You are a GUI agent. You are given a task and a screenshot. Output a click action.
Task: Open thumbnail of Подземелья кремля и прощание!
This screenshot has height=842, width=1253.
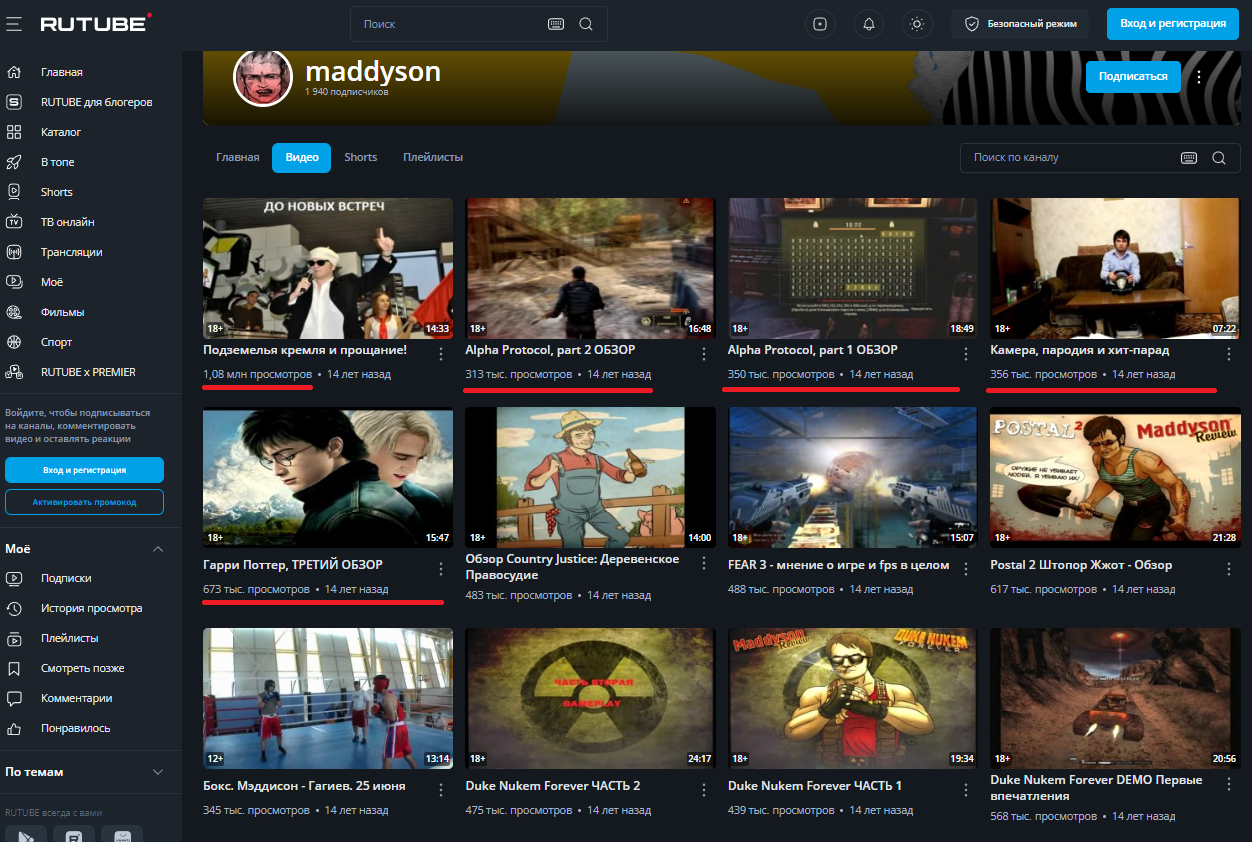point(328,268)
